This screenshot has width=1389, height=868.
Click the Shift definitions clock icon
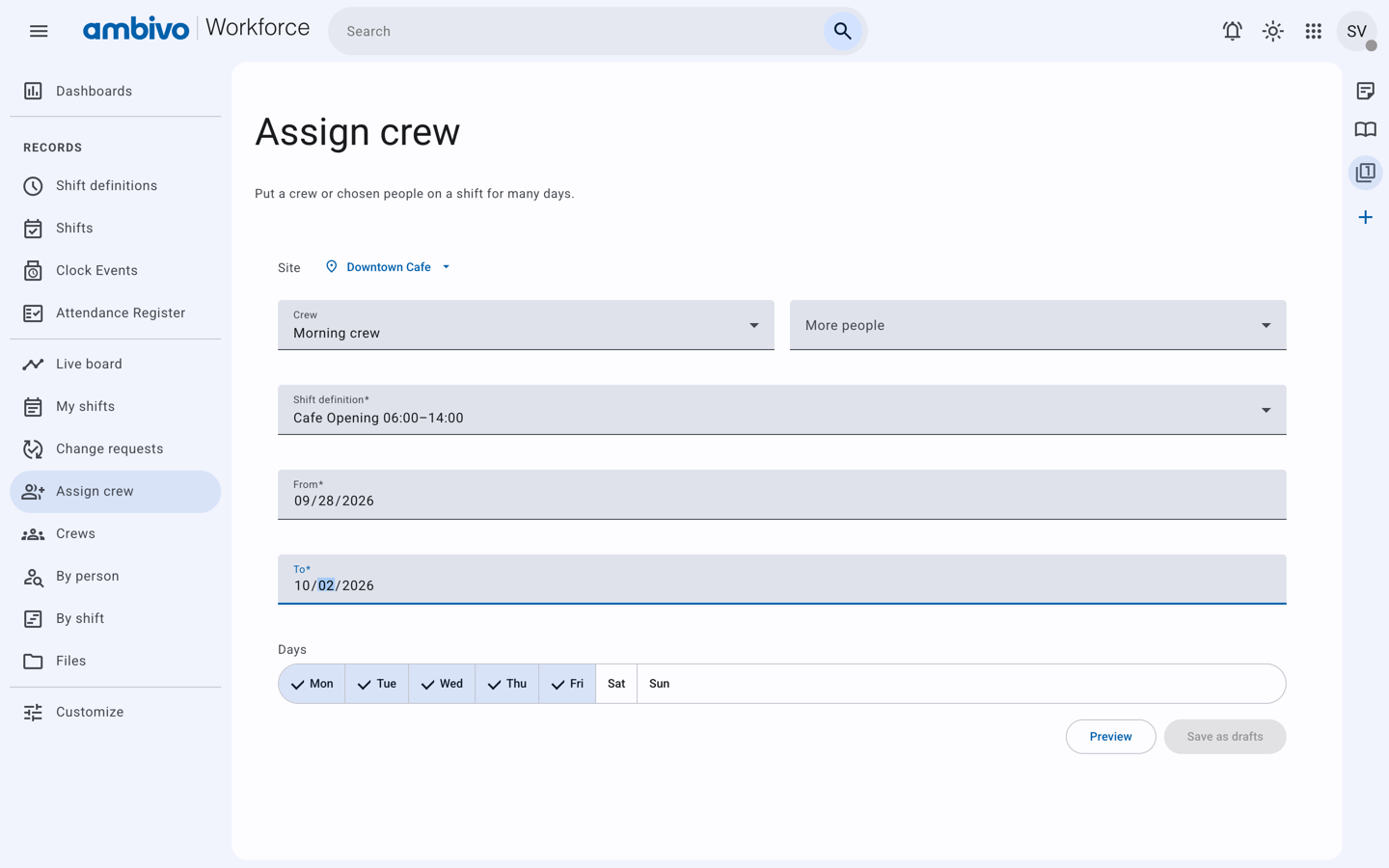(33, 185)
